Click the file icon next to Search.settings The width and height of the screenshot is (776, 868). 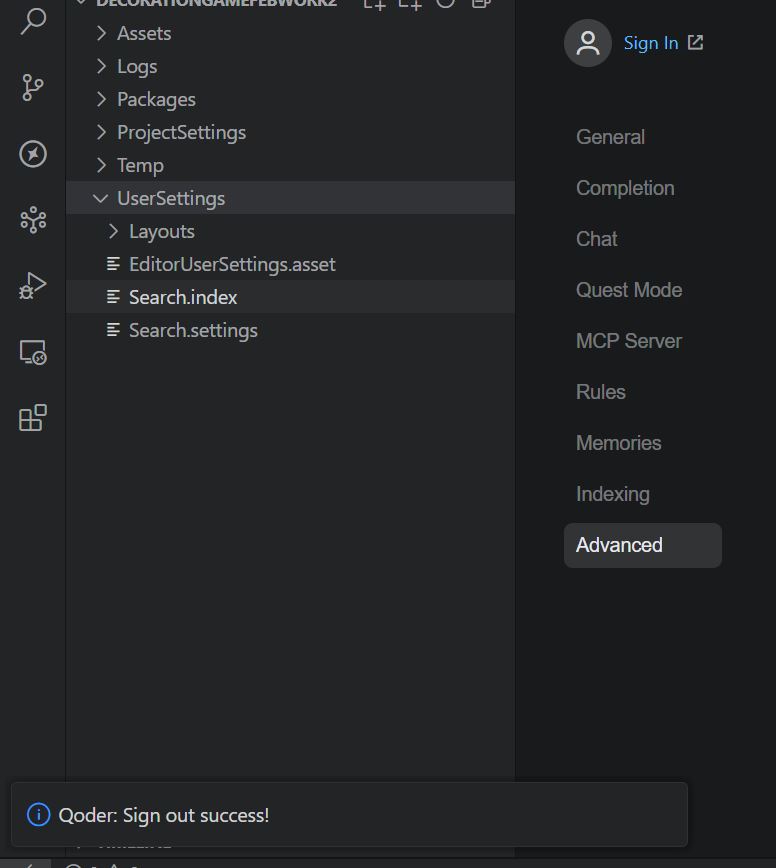(113, 330)
